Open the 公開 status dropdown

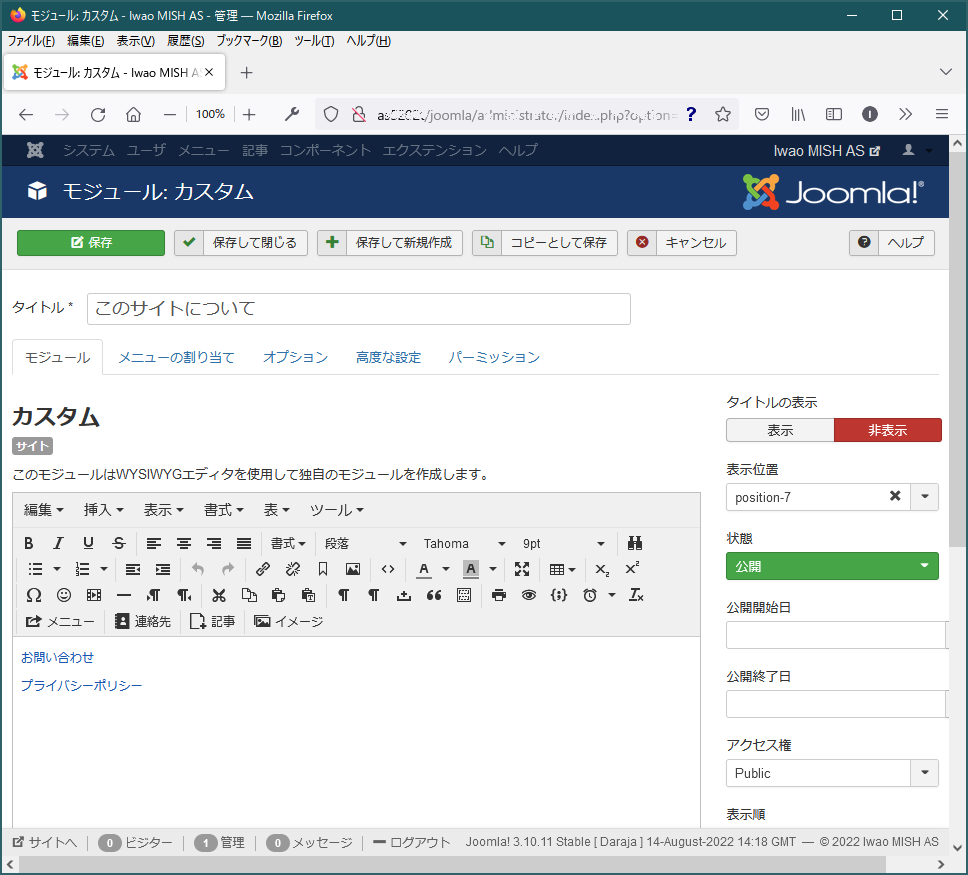coord(832,566)
